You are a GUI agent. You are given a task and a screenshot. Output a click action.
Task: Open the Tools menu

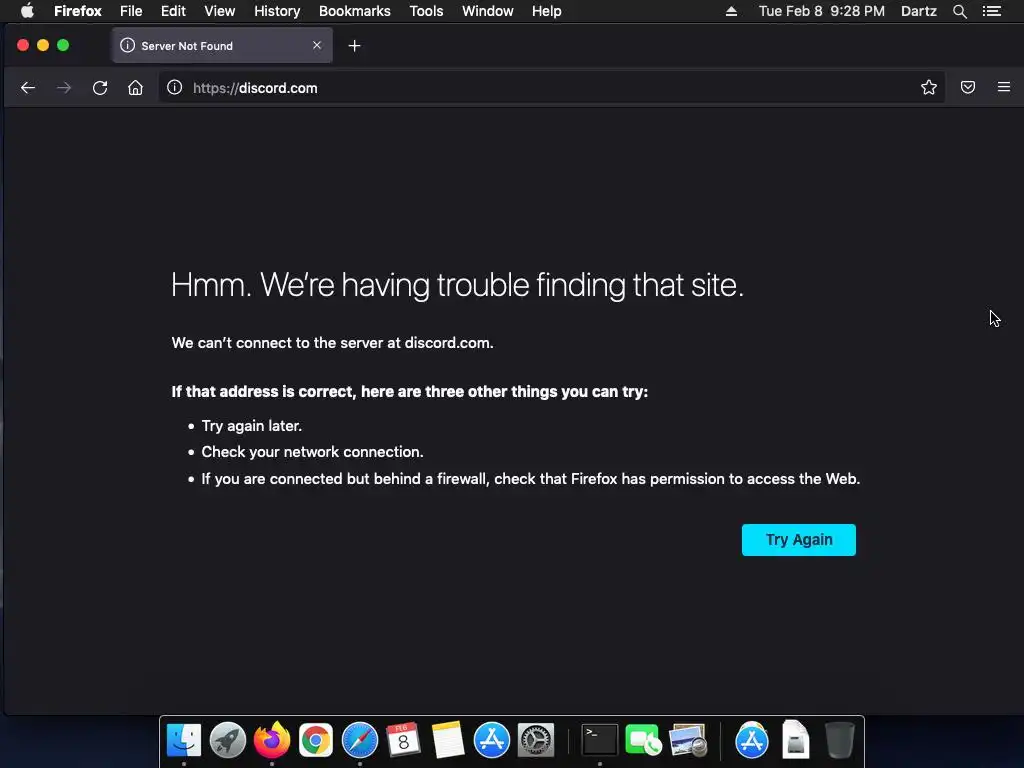pos(426,11)
